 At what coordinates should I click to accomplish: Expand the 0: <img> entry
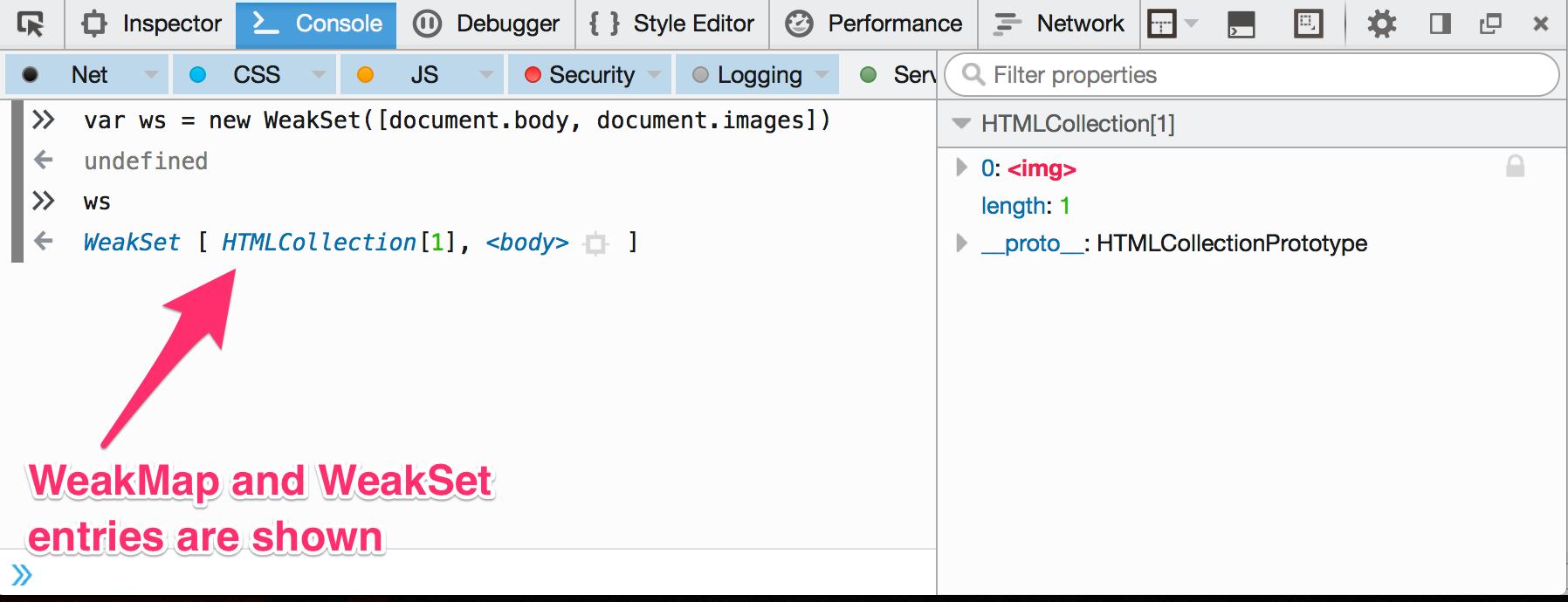point(961,168)
